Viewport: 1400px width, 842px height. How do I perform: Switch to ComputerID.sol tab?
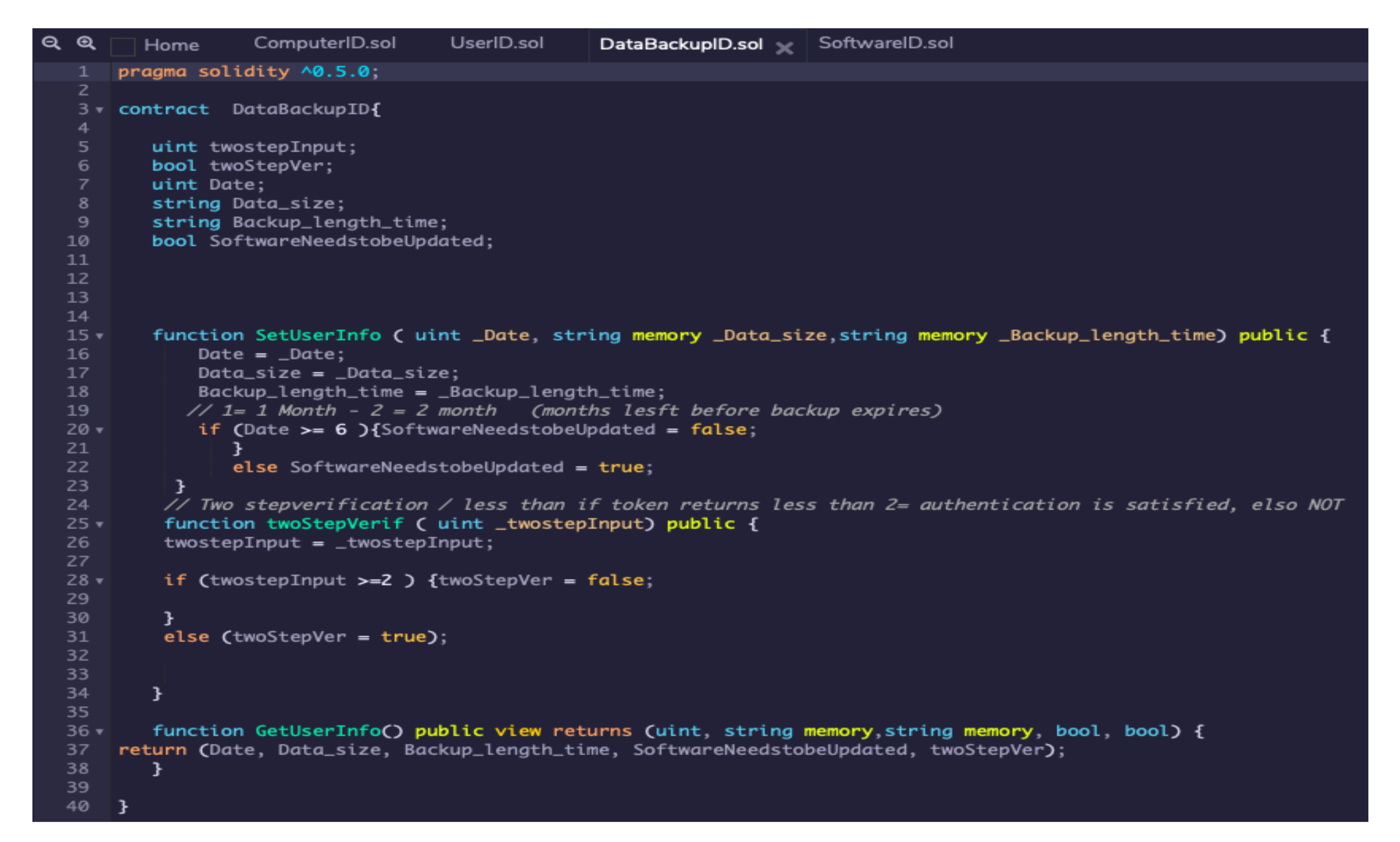coord(324,43)
